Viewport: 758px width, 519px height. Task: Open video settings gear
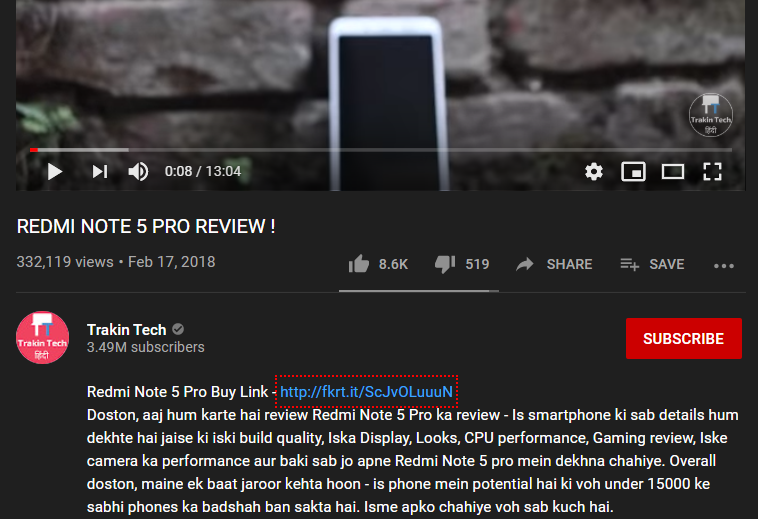594,172
